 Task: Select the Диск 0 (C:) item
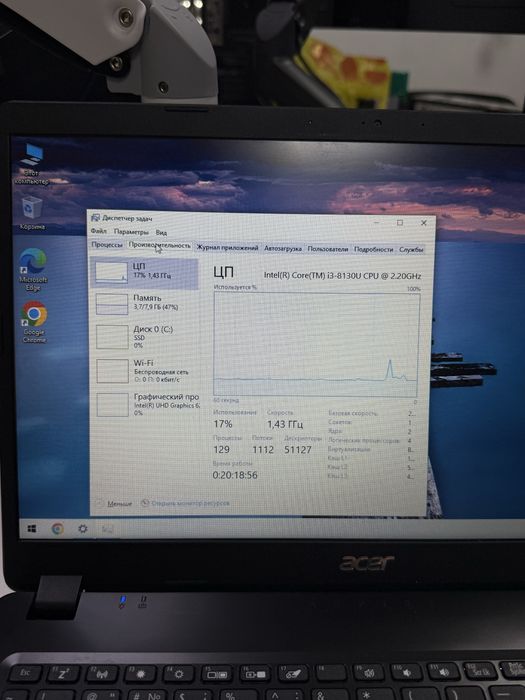pos(145,337)
